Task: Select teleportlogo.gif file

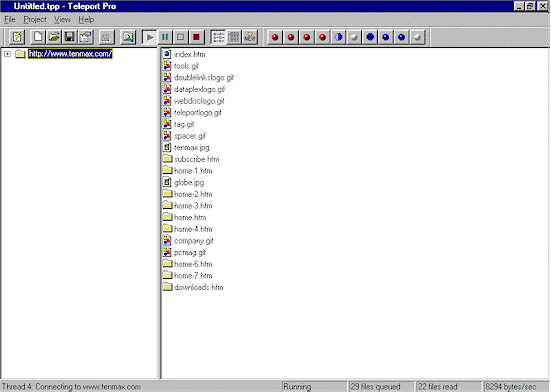Action: point(198,113)
